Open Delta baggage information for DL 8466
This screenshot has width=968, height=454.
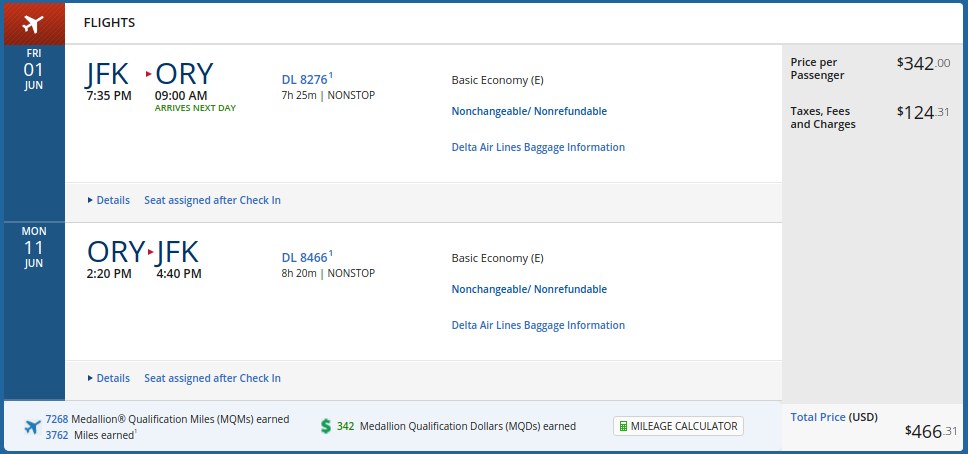click(x=538, y=325)
